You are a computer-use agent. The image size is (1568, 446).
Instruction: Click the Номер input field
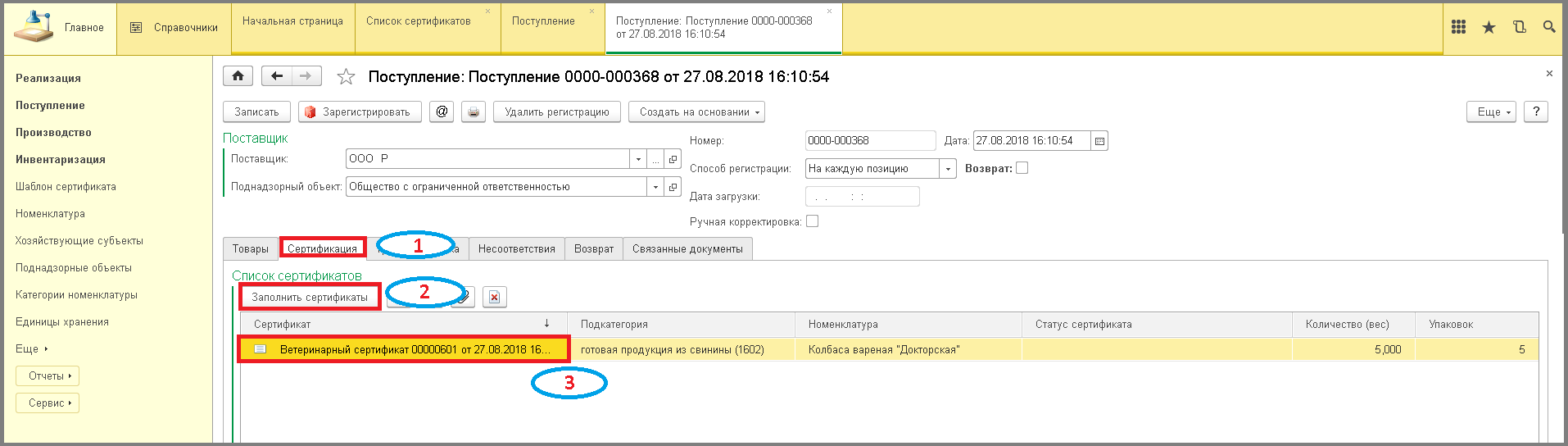[869, 141]
